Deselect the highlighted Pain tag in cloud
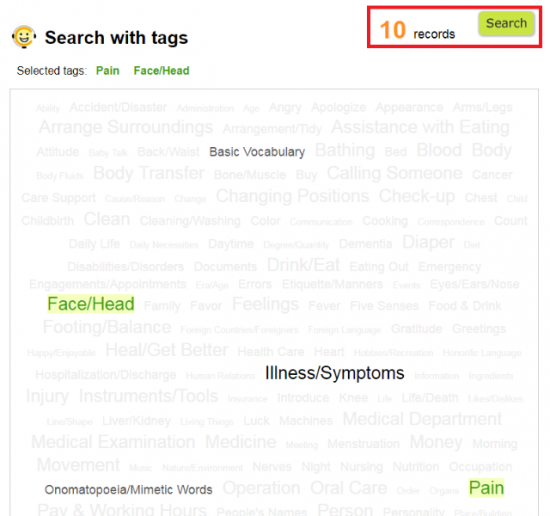Screen dimensions: 550x516 (x=487, y=488)
